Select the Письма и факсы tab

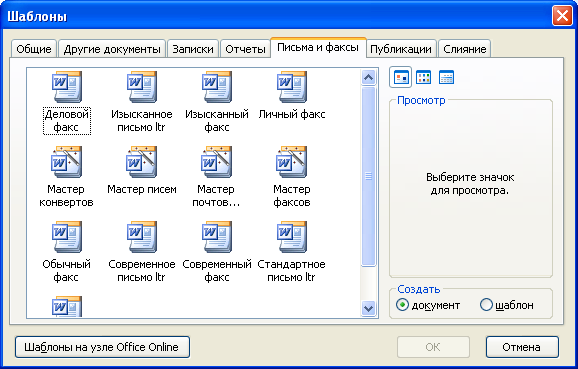[x=318, y=48]
